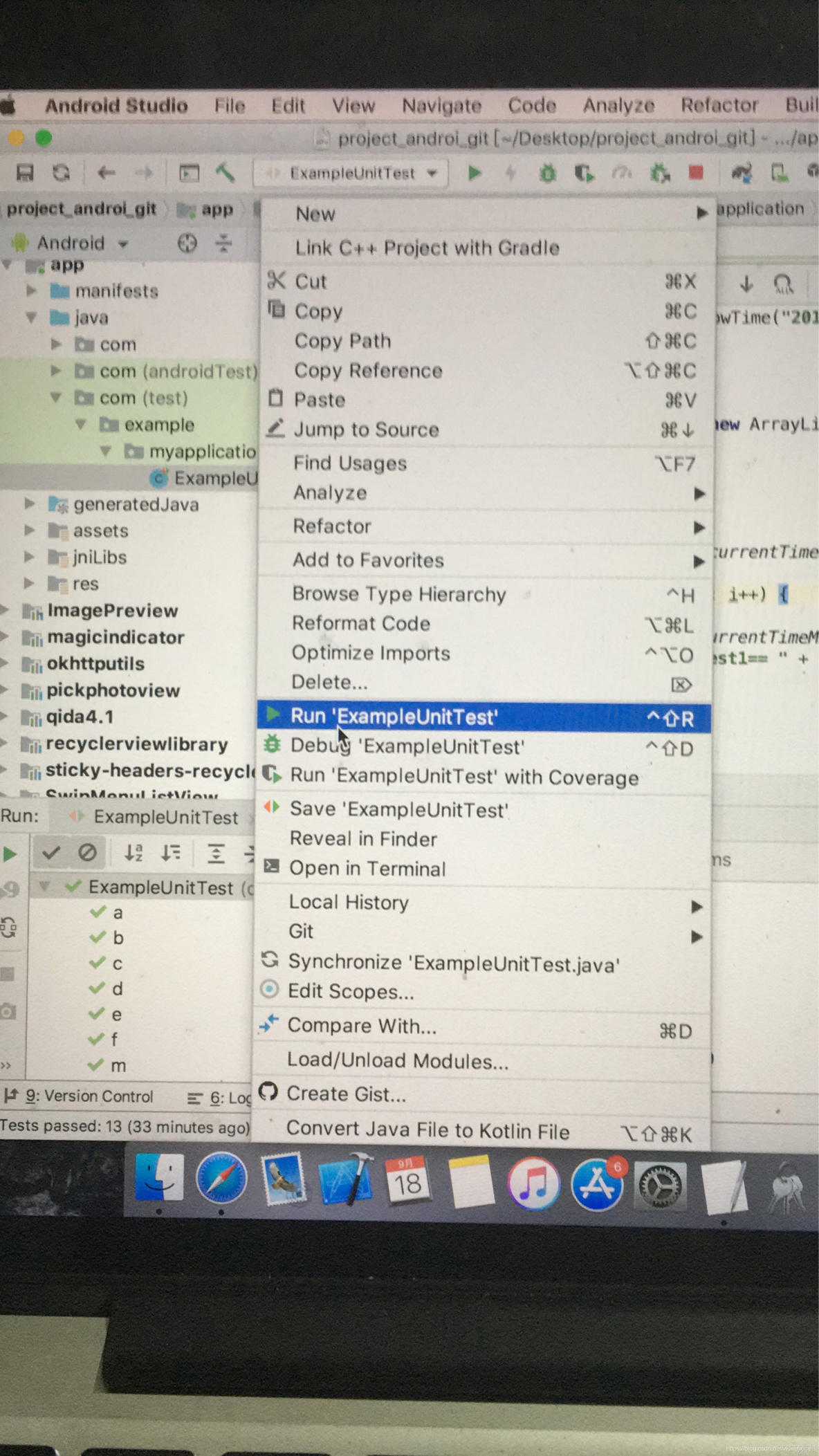
Task: Choose Reveal in Finder
Action: [483, 839]
